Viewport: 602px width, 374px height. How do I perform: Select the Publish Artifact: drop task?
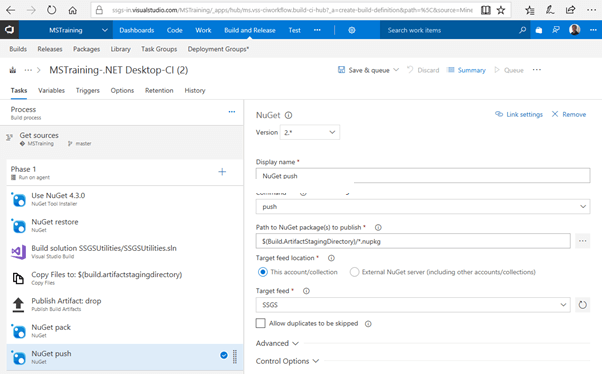pos(125,304)
